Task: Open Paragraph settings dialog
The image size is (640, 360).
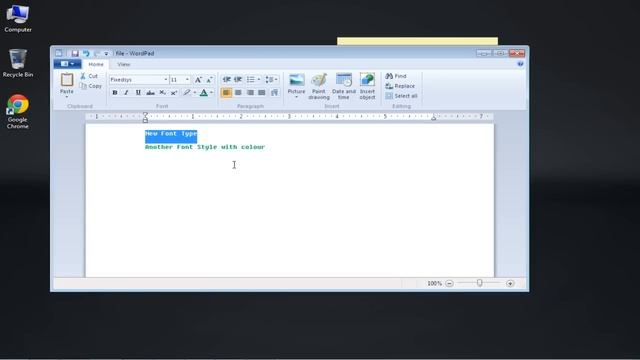Action: [x=274, y=93]
